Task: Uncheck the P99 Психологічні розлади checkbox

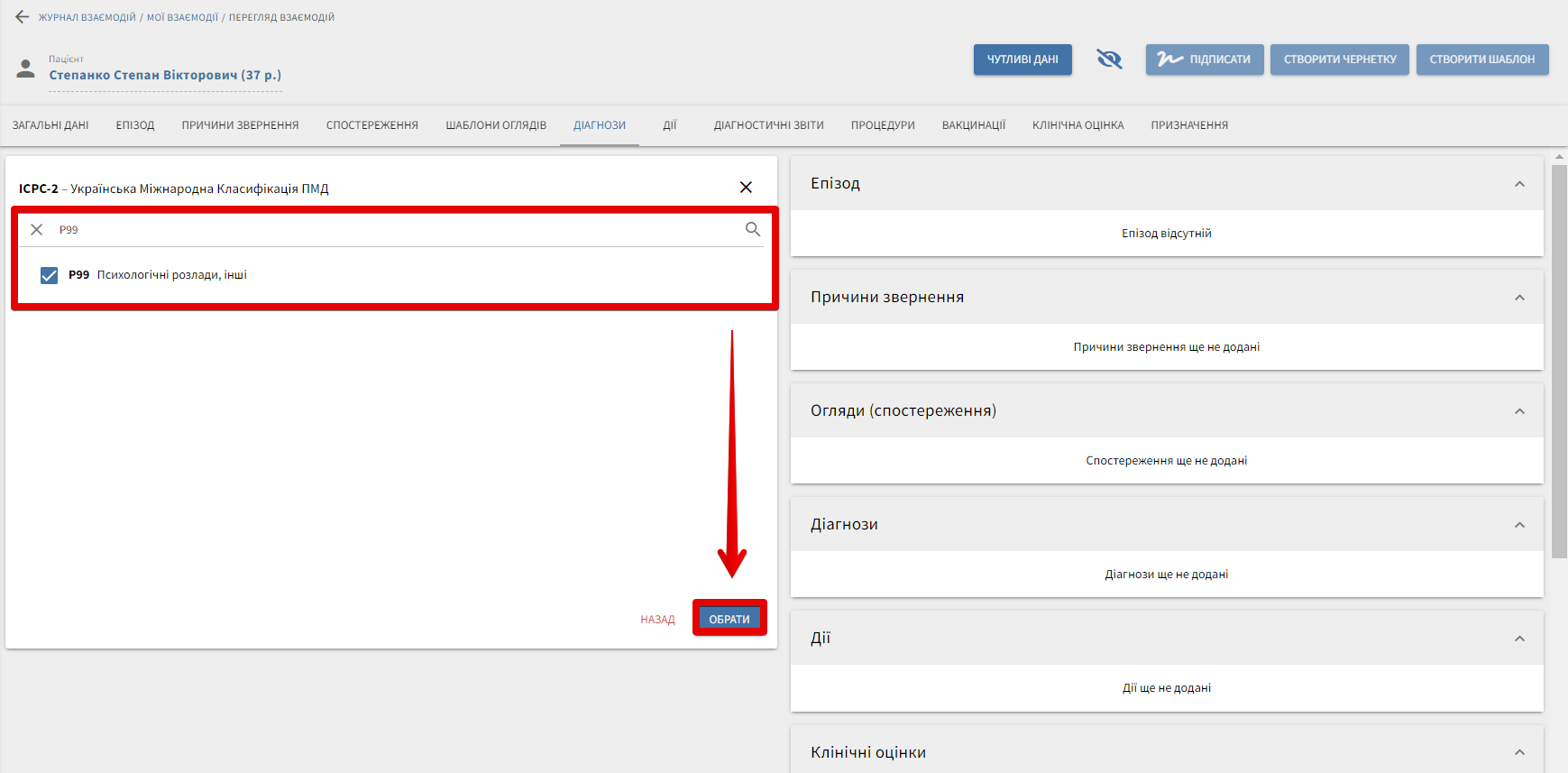Action: coord(50,275)
